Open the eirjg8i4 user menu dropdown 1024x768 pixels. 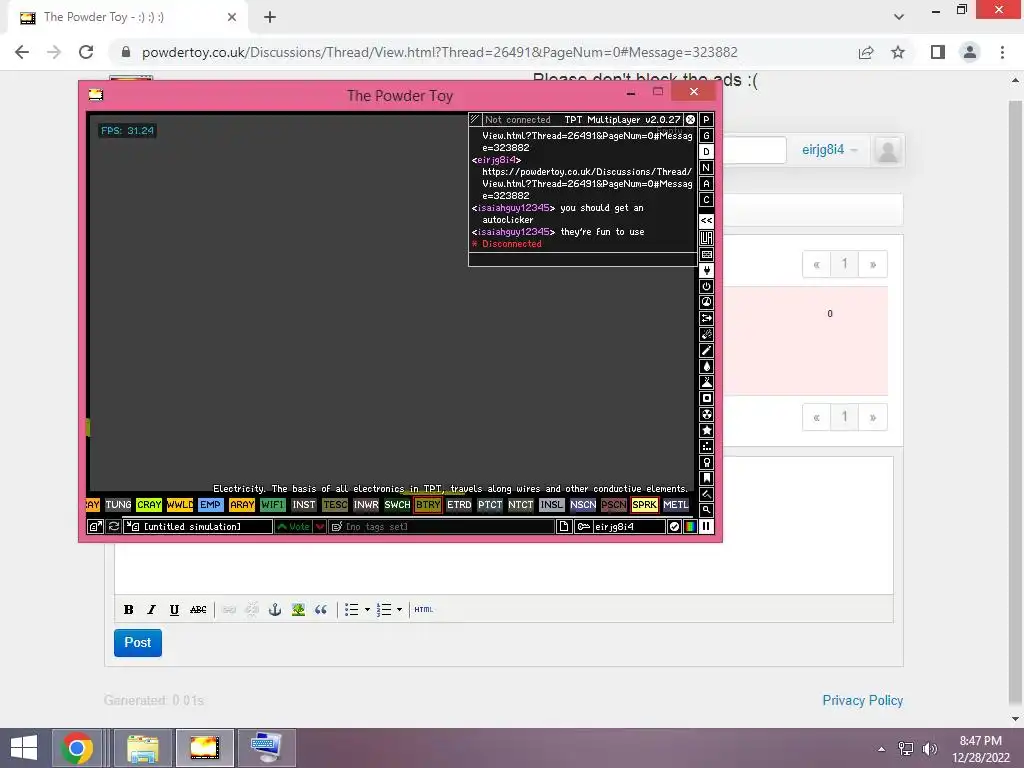coord(829,150)
